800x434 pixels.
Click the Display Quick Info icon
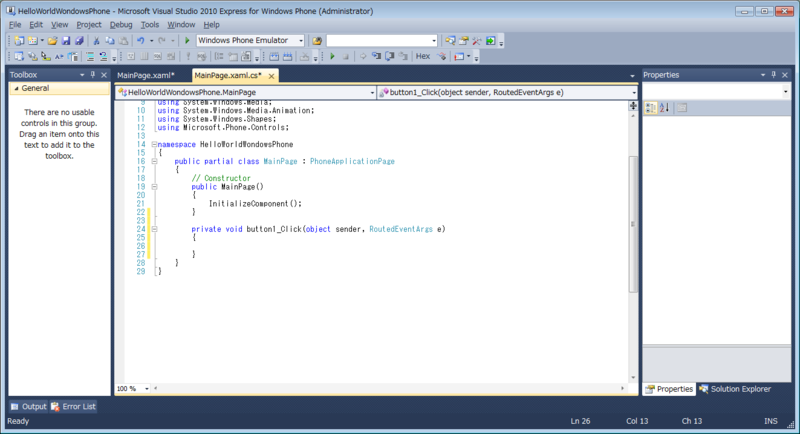tap(46, 57)
